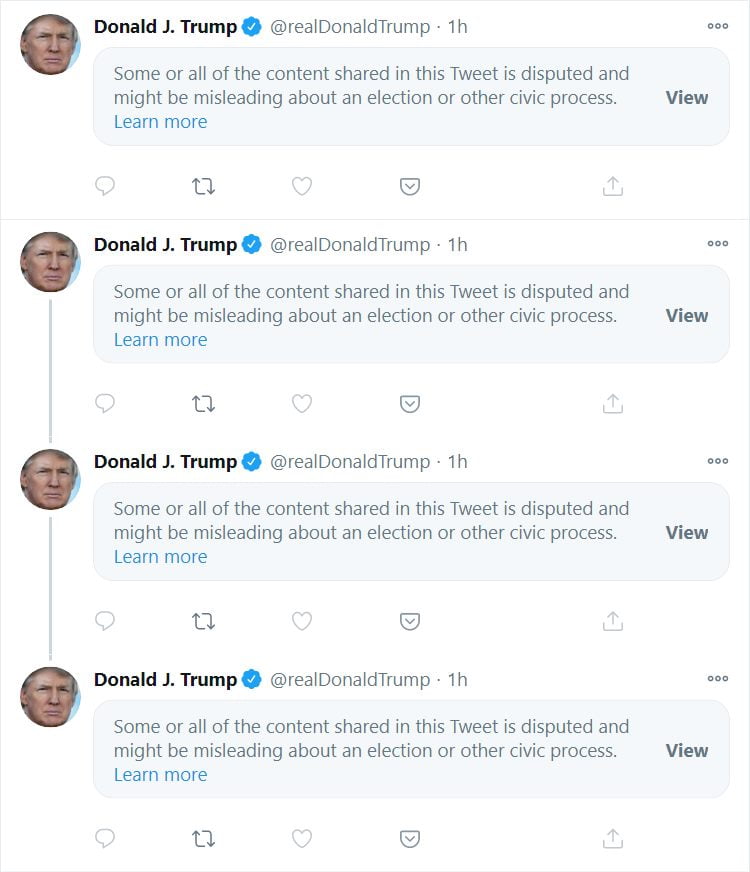Open Learn more link in last tweet

click(160, 775)
